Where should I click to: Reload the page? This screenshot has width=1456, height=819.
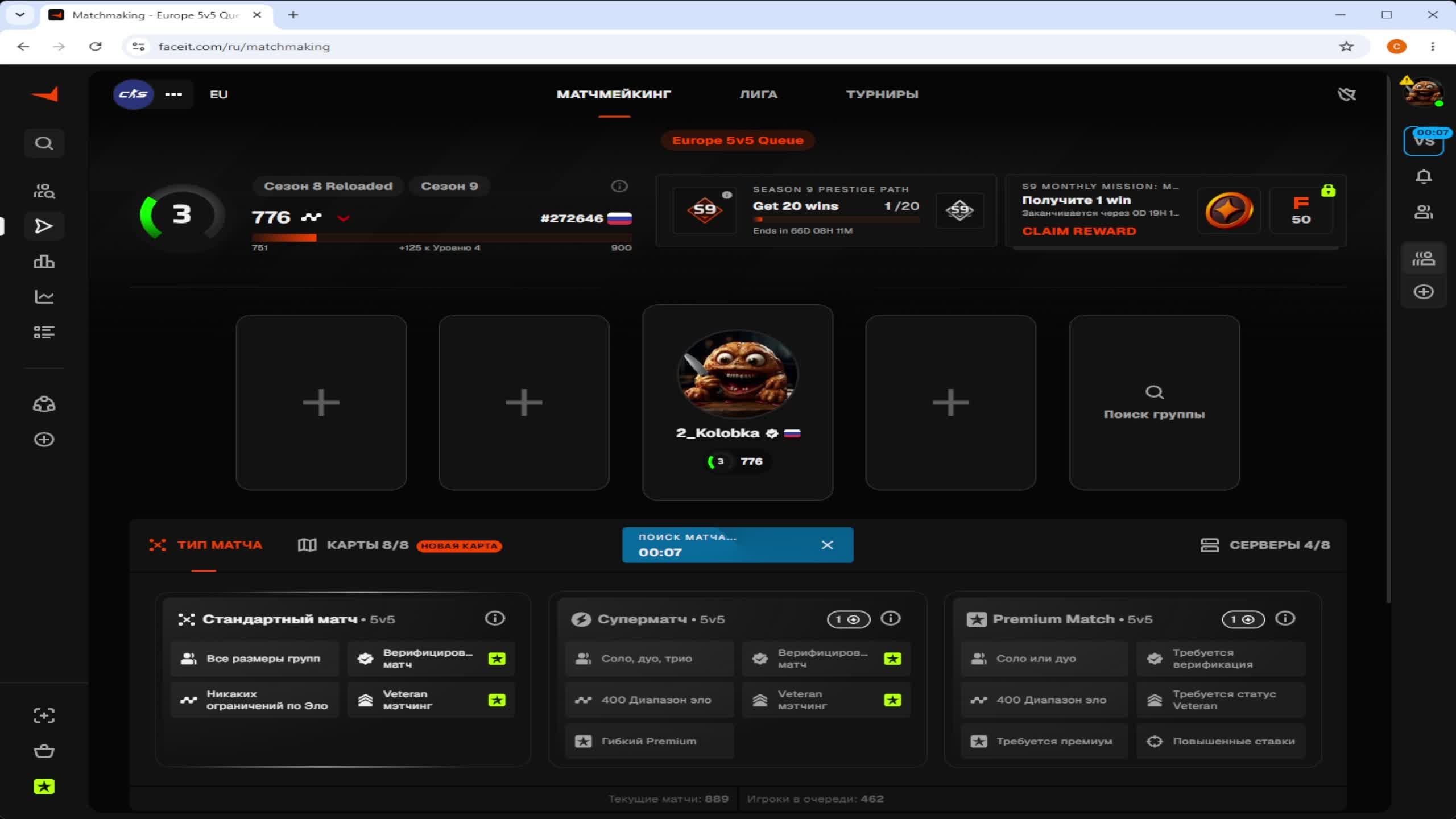[95, 47]
